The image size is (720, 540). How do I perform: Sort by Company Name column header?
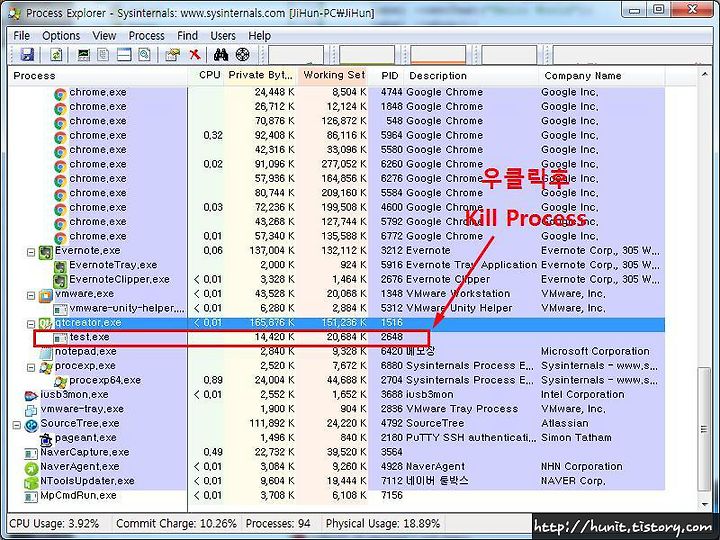[x=602, y=76]
